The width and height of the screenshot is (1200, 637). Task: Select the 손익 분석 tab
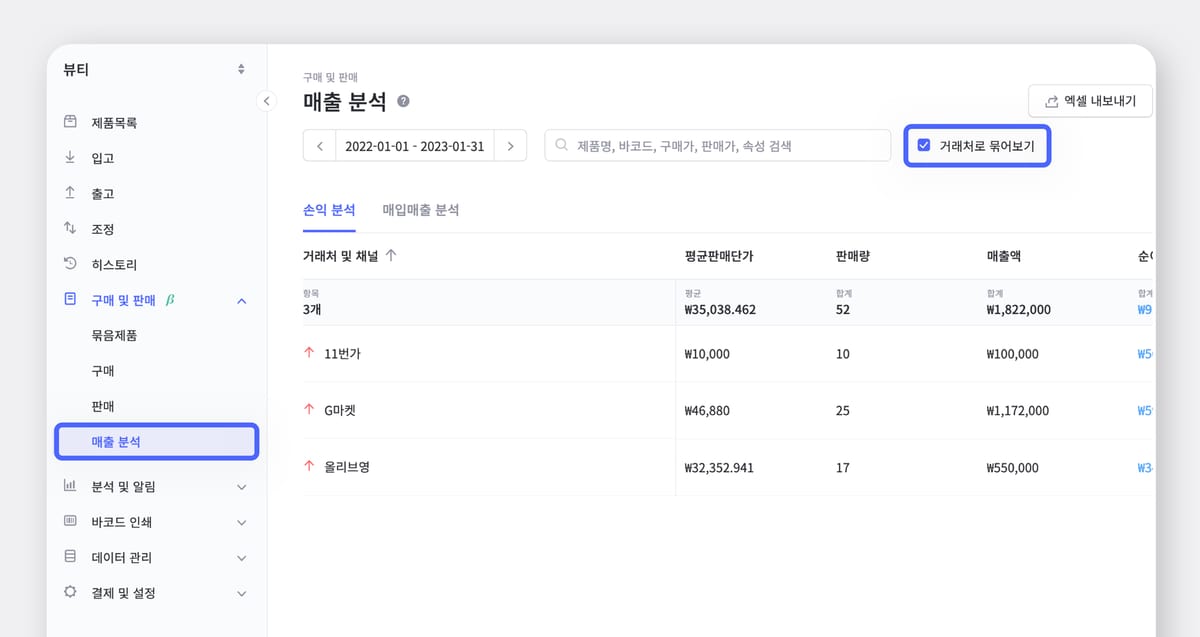[x=329, y=211]
